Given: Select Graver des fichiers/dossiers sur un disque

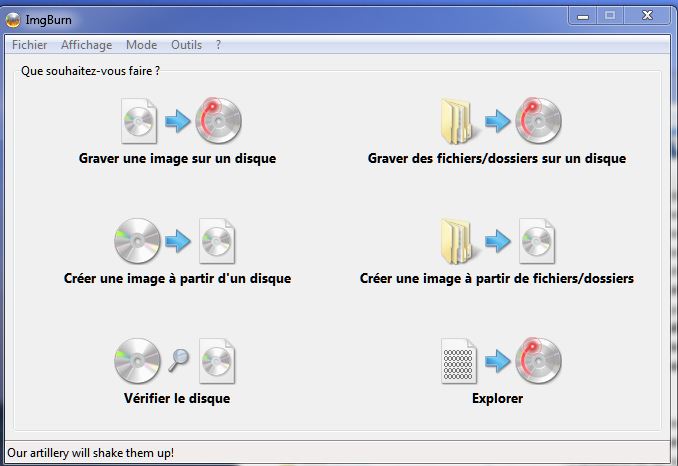Looking at the screenshot, I should pyautogui.click(x=497, y=158).
